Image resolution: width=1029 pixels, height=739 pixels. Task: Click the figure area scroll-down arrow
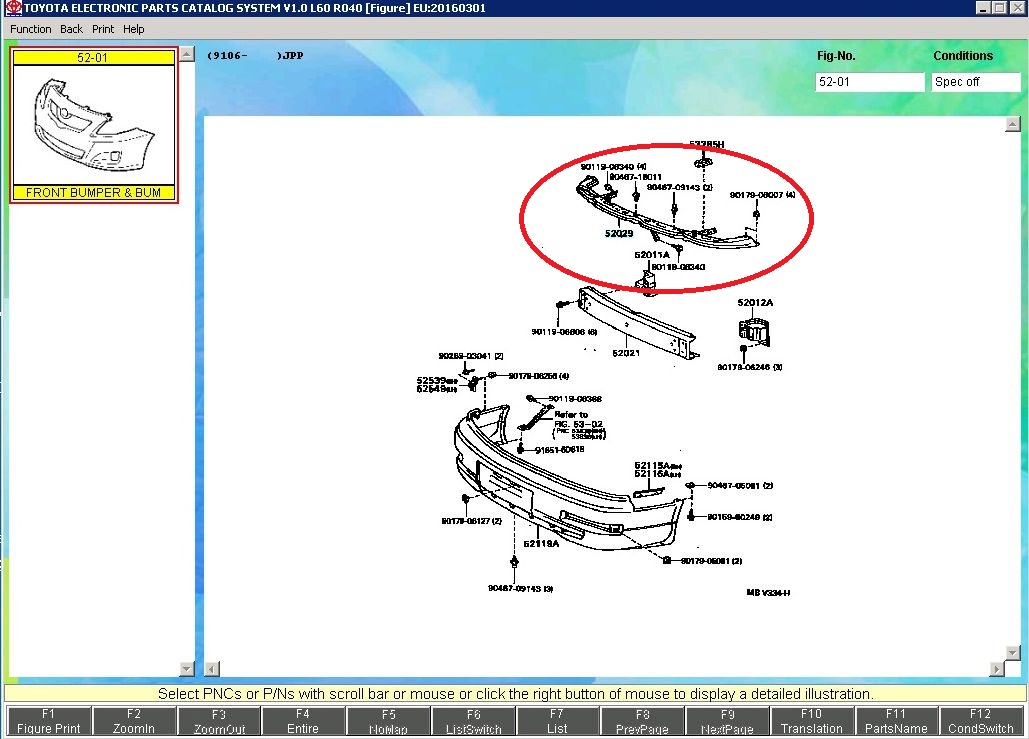tap(1013, 653)
